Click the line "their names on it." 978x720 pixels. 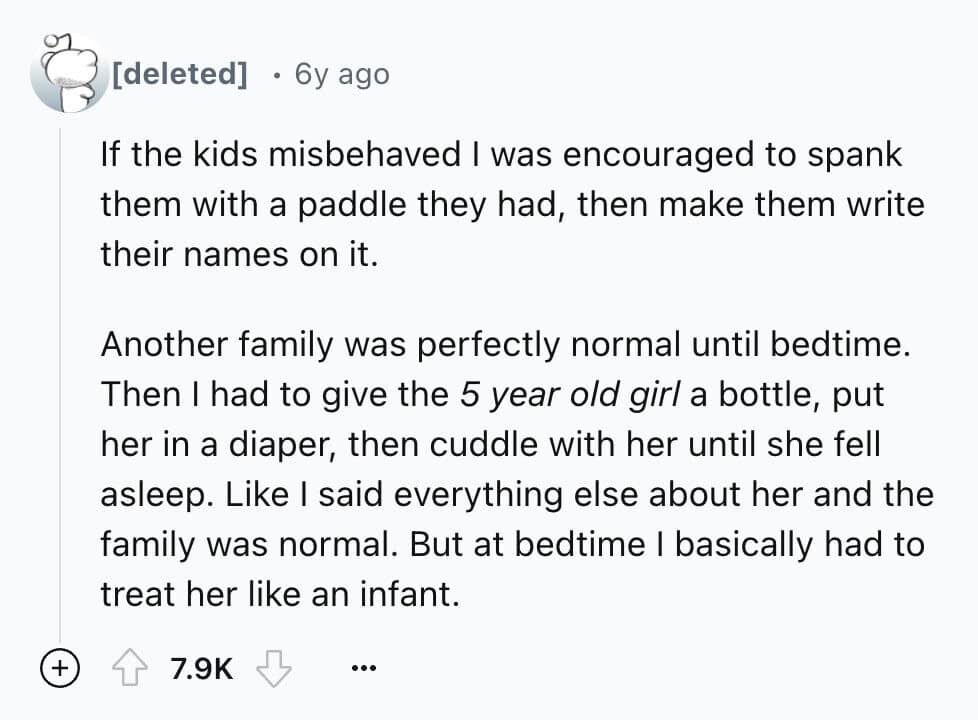[239, 255]
